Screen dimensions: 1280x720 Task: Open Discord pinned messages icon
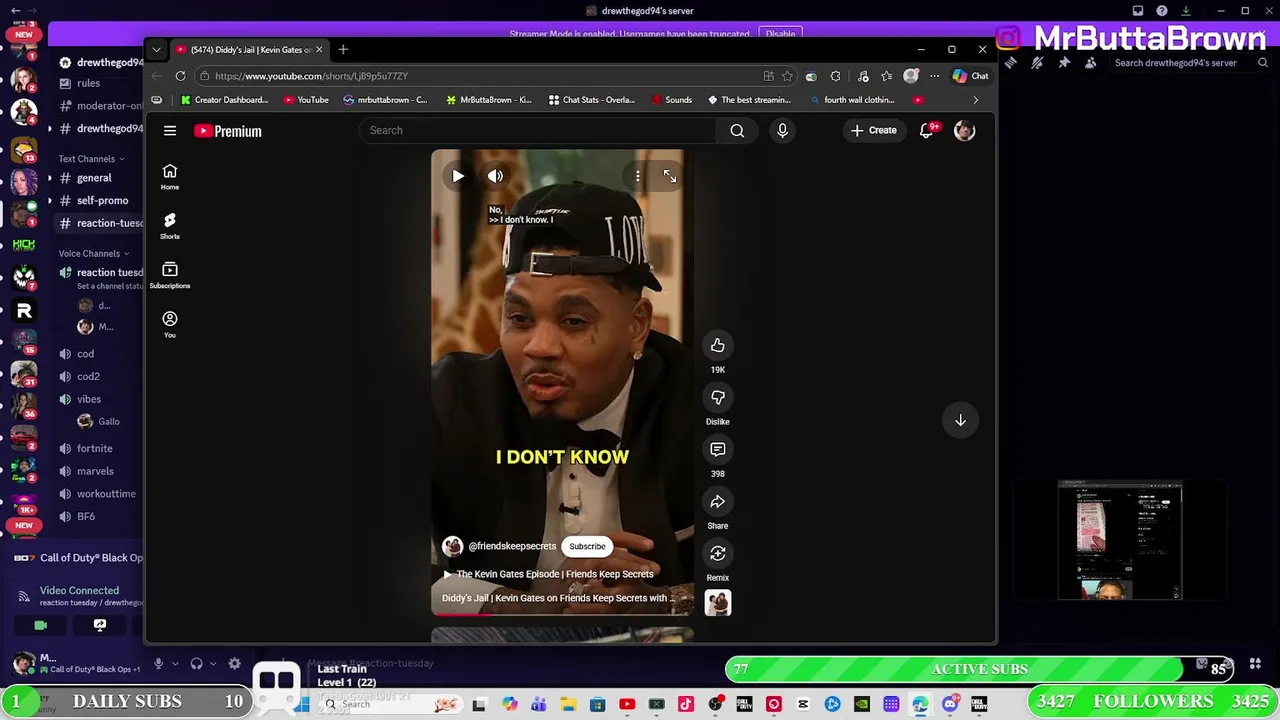tap(1064, 63)
